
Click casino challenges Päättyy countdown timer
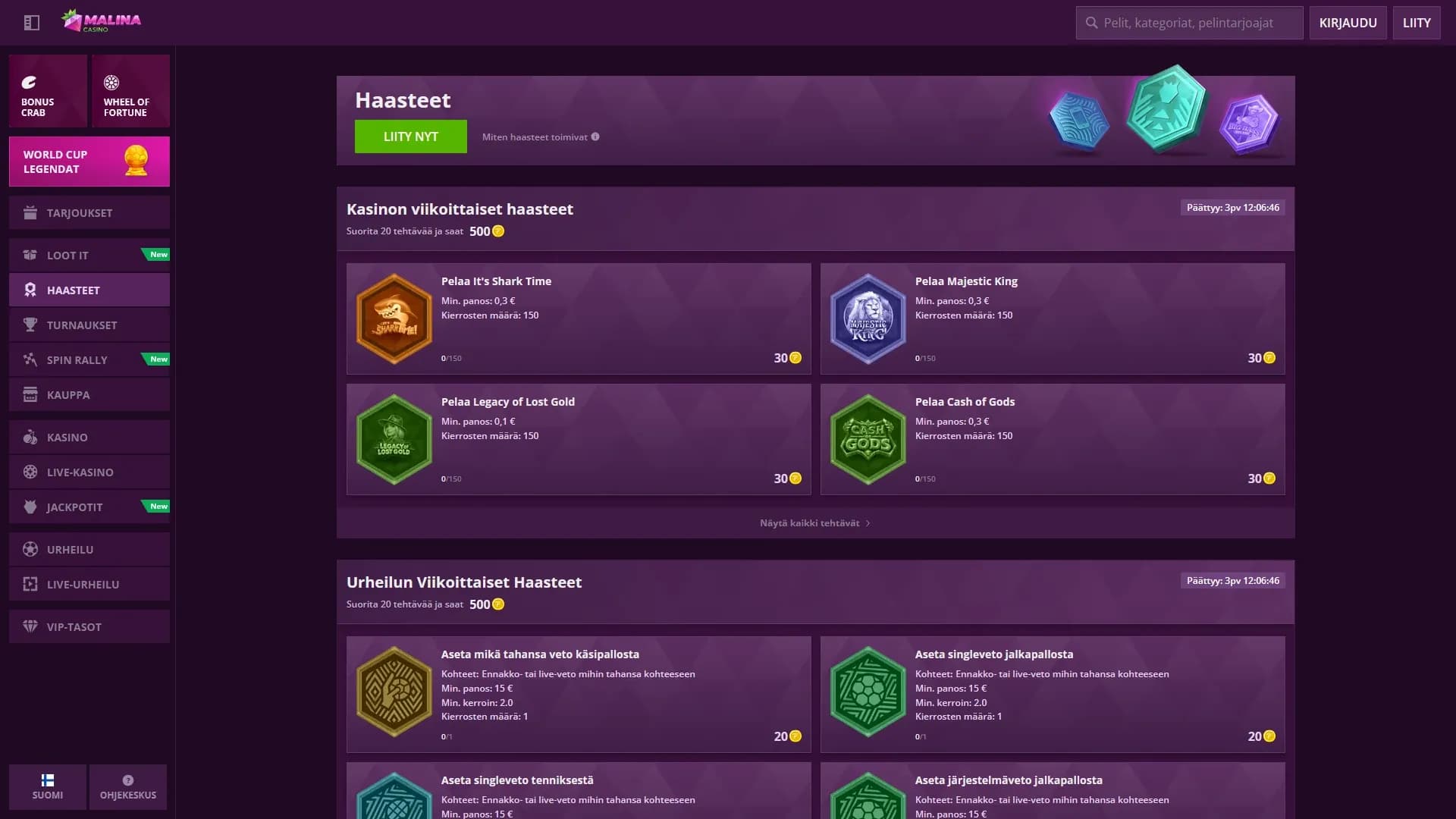click(1233, 208)
